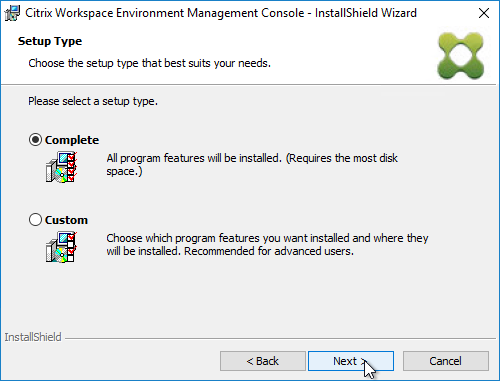Click the Complete setup computer-and-disc icon
The width and height of the screenshot is (500, 381).
pos(61,167)
